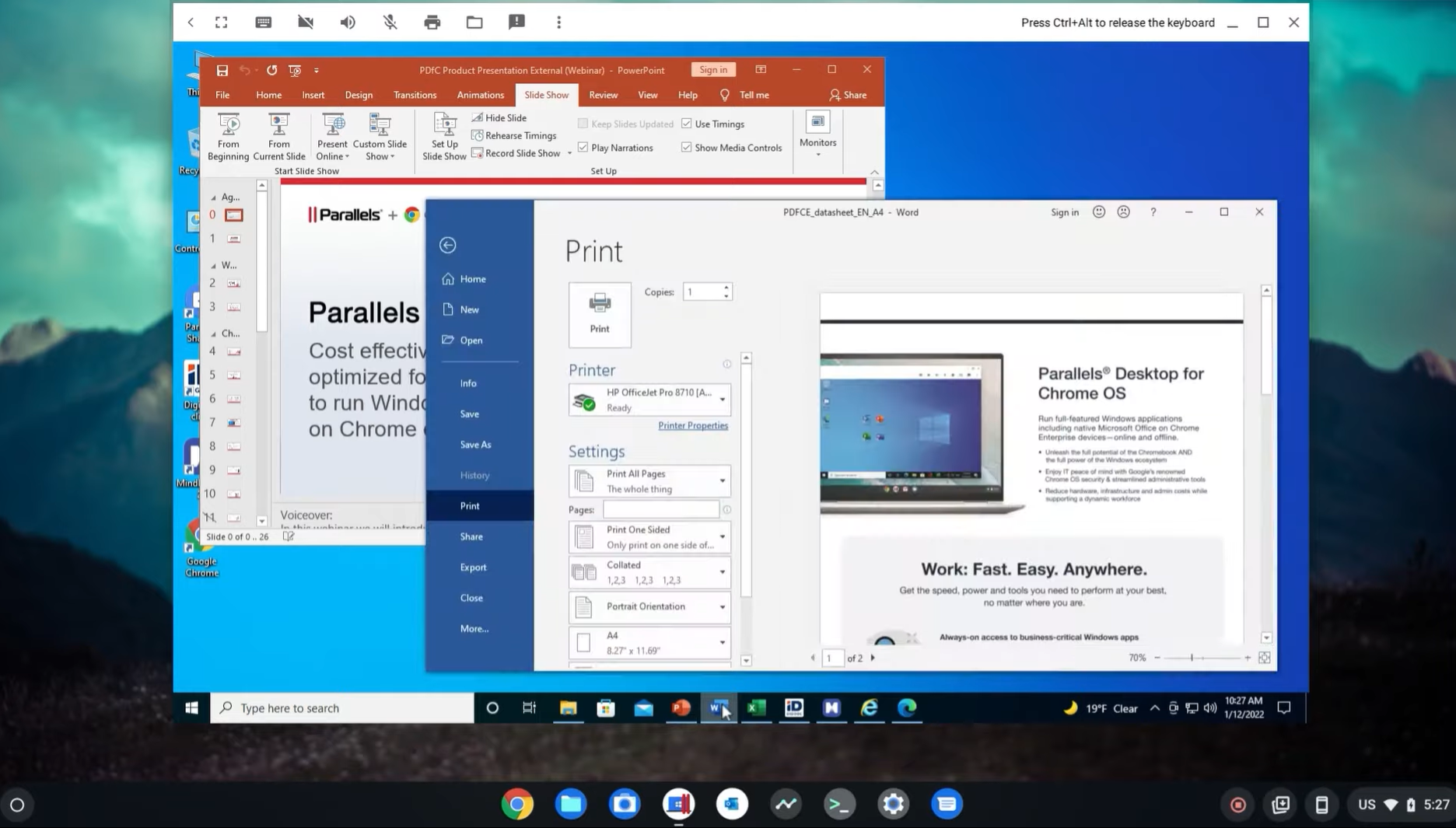The width and height of the screenshot is (1456, 828).
Task: Send a smile feedback icon in Word
Action: 1098,211
